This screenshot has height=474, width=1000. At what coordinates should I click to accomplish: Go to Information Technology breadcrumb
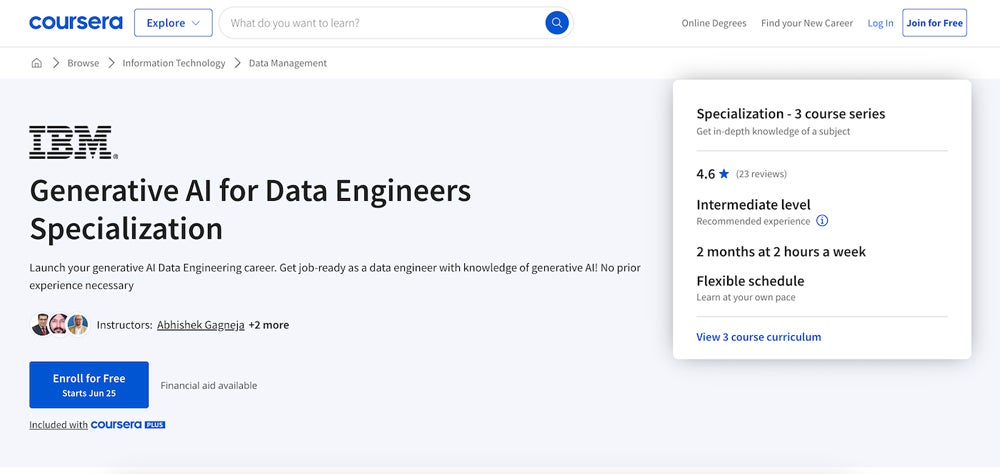coord(173,63)
